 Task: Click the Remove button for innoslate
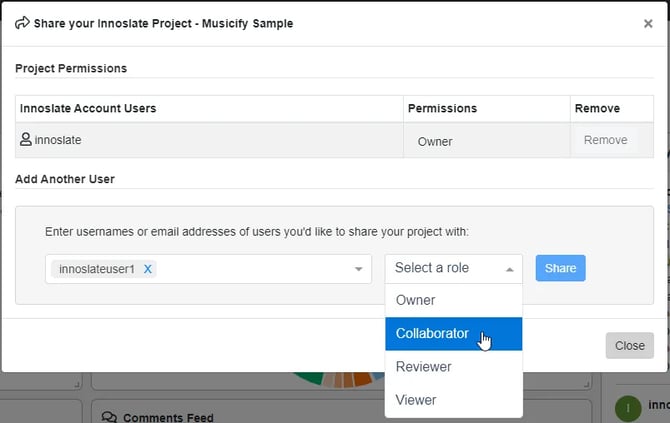pyautogui.click(x=605, y=140)
